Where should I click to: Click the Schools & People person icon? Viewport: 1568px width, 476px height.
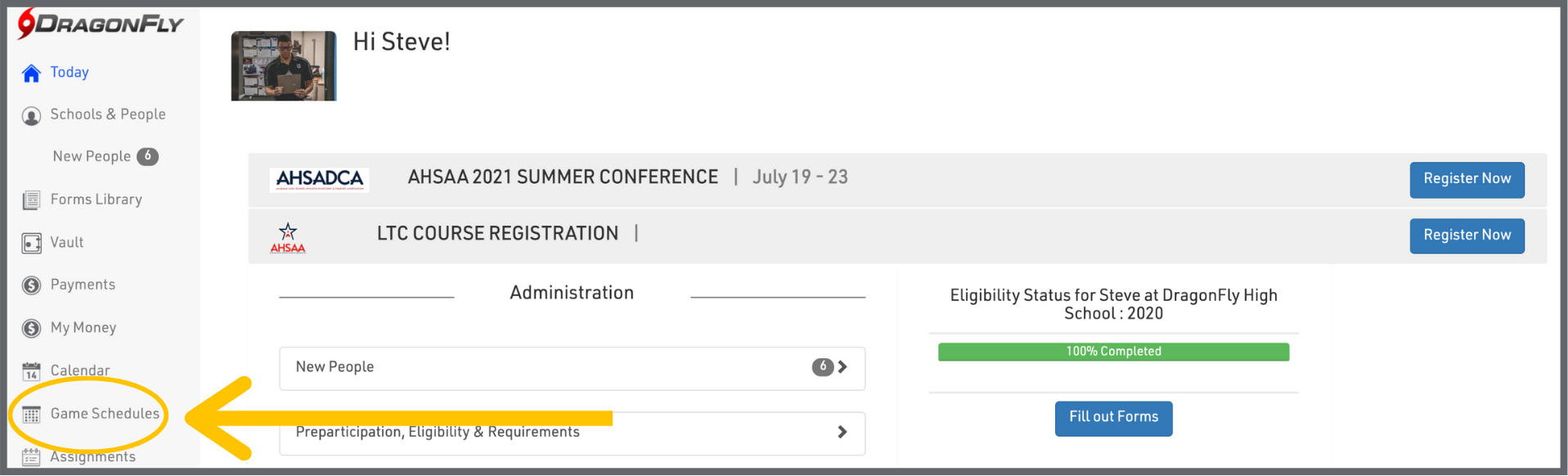31,116
